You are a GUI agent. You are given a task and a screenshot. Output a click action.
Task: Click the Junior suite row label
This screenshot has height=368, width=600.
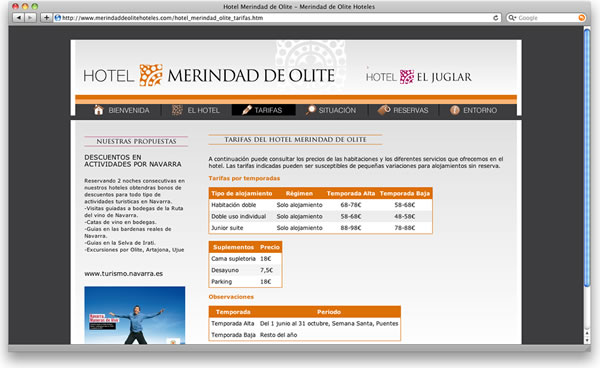[x=227, y=228]
